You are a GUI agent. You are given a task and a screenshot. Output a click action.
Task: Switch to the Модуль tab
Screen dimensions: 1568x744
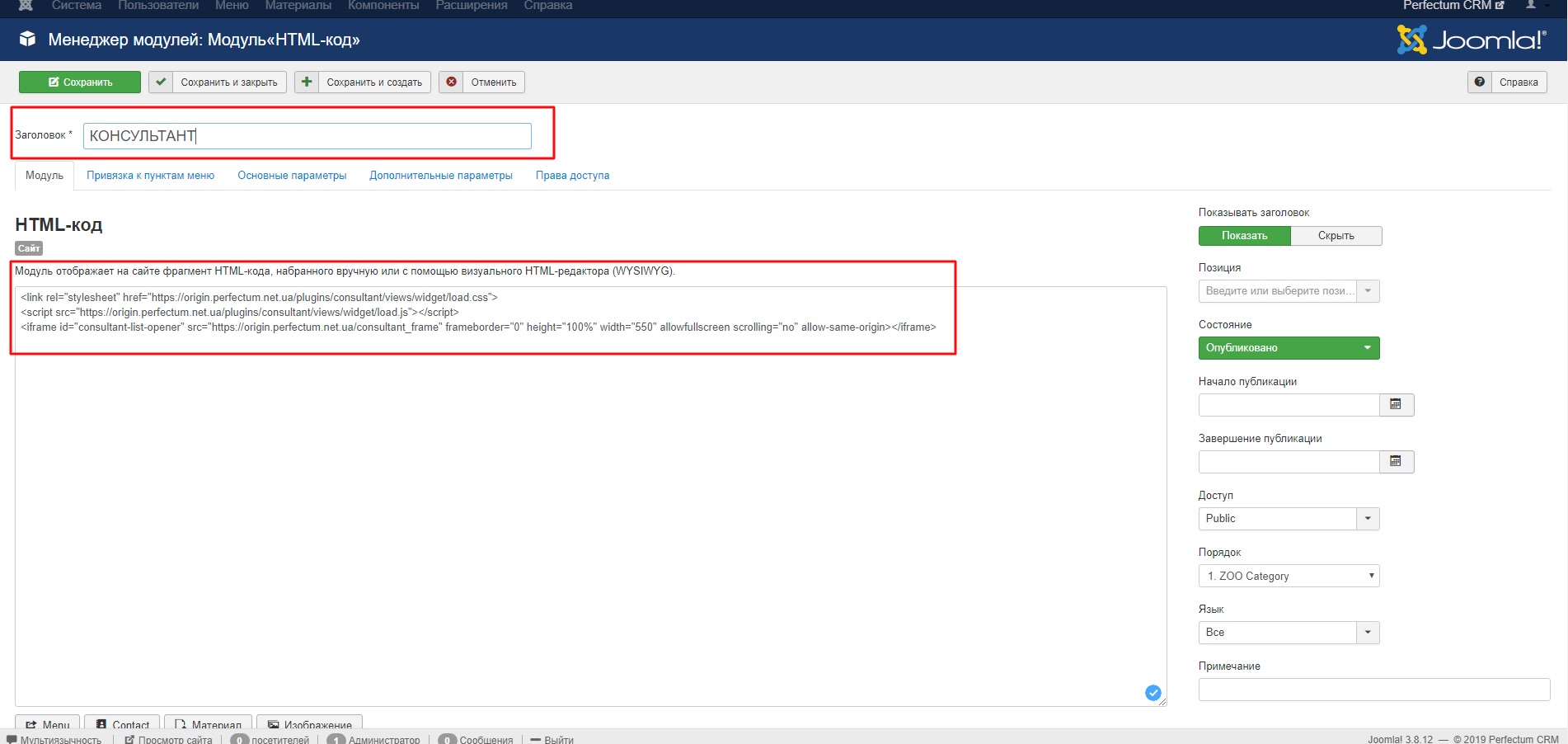(45, 176)
